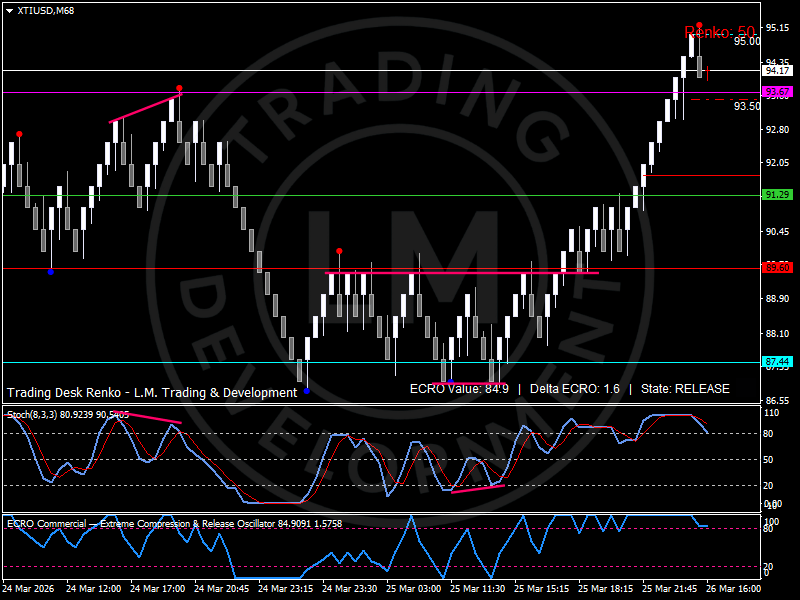This screenshot has height=600, width=800.
Task: Click the 25 Mar 15:15 time label
Action: point(541,588)
